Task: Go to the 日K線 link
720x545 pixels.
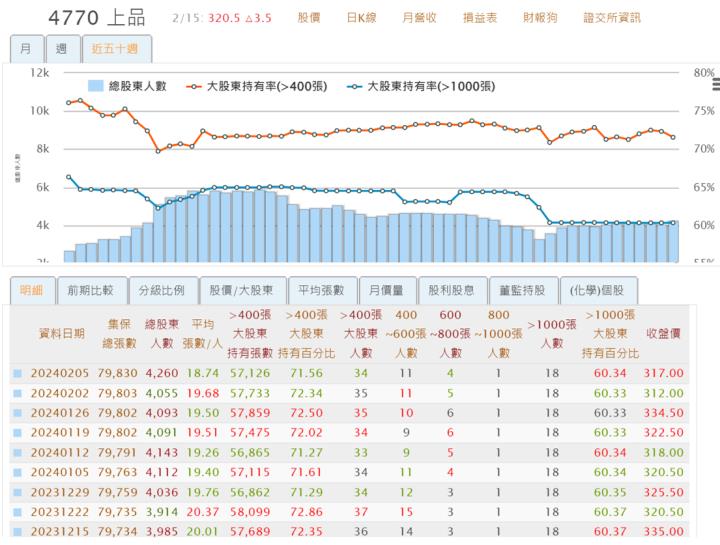Action: [361, 18]
